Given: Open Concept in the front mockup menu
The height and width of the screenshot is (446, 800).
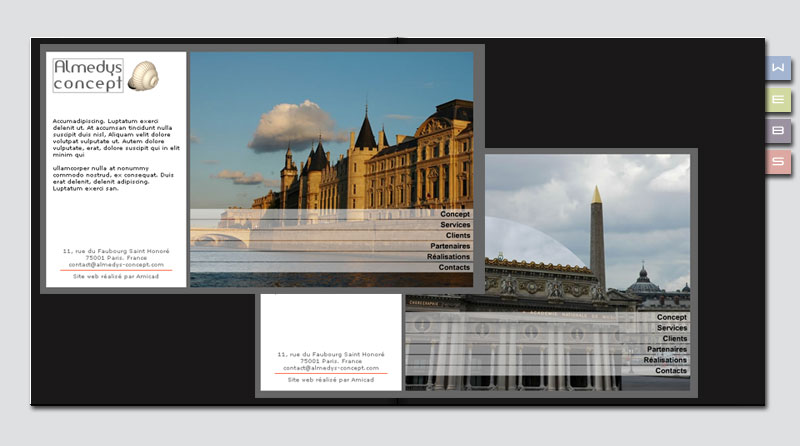Looking at the screenshot, I should coord(454,214).
